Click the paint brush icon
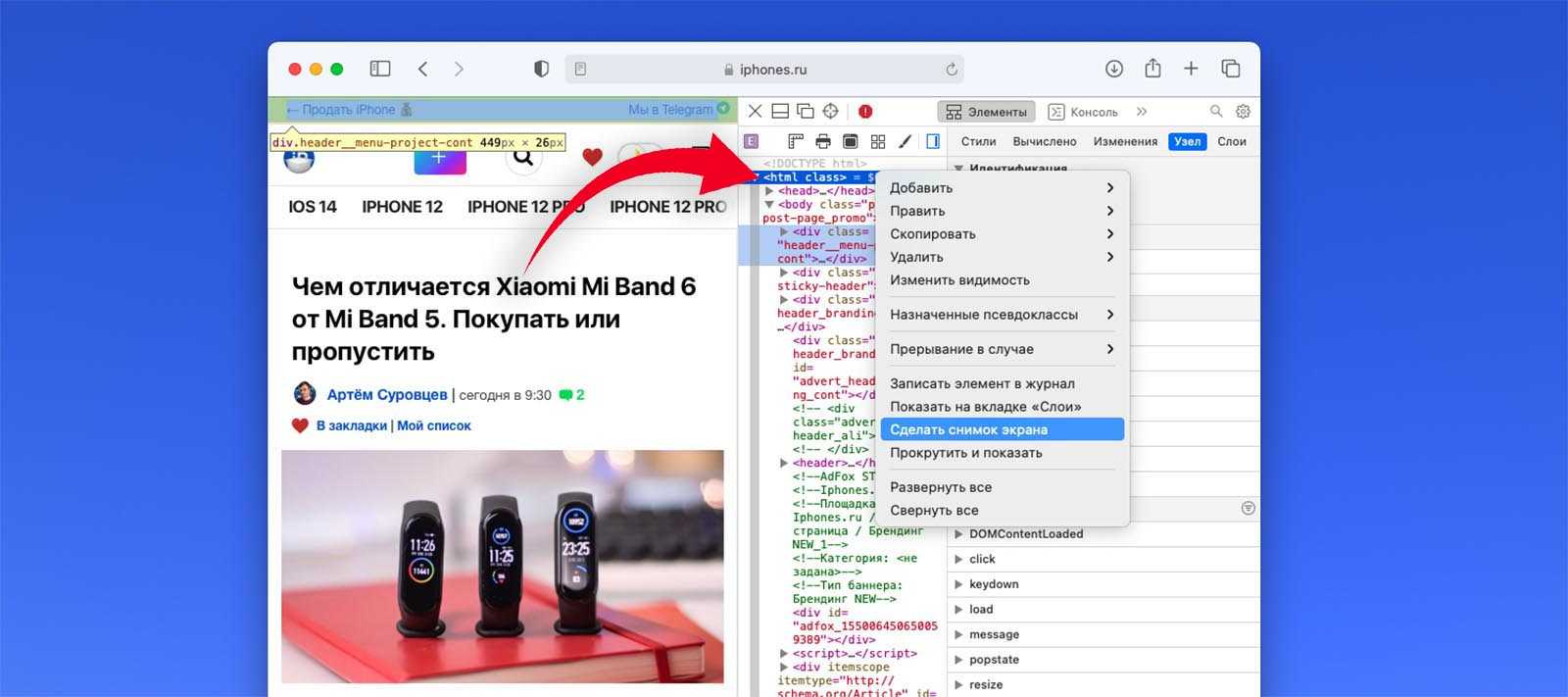 point(906,142)
